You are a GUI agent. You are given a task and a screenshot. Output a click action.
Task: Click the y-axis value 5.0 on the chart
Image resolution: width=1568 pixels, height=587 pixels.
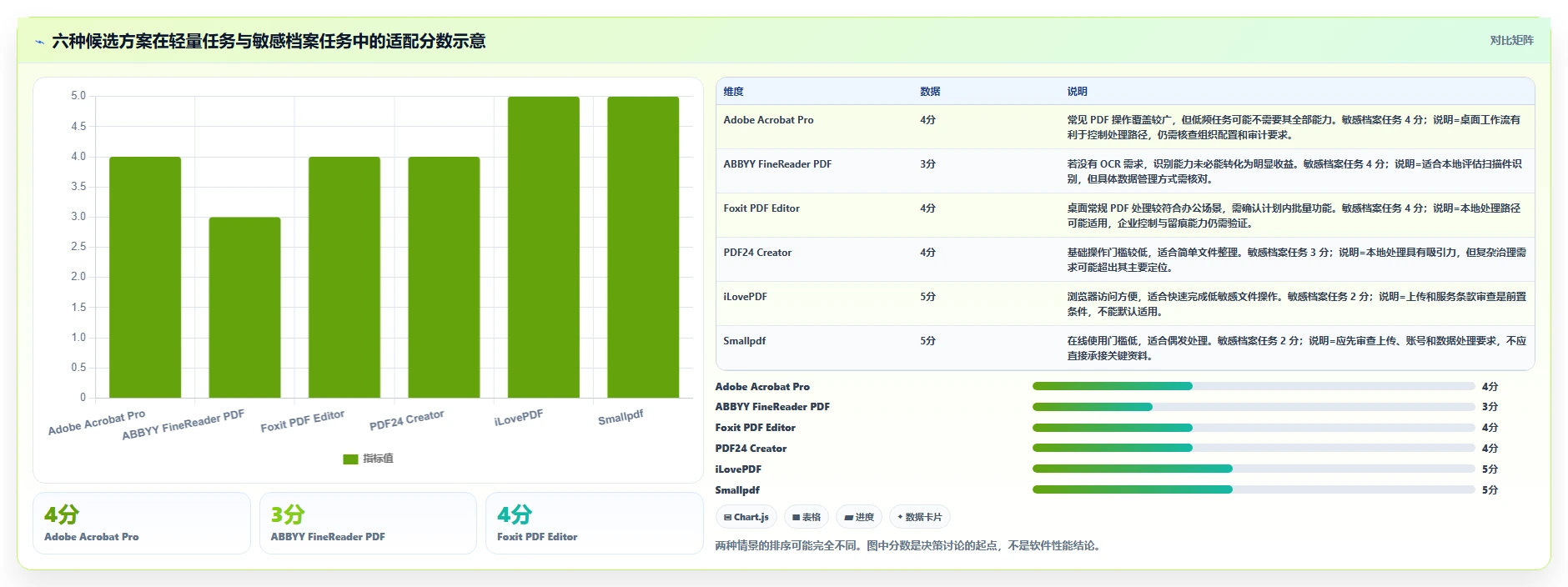click(x=78, y=96)
